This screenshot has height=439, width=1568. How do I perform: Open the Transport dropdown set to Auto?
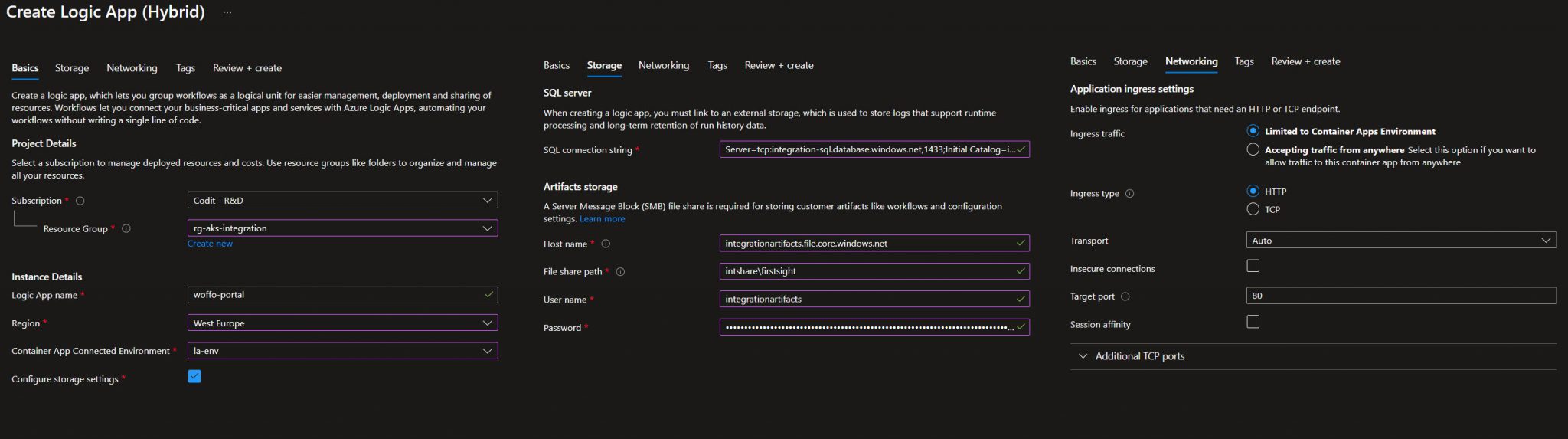point(1400,241)
